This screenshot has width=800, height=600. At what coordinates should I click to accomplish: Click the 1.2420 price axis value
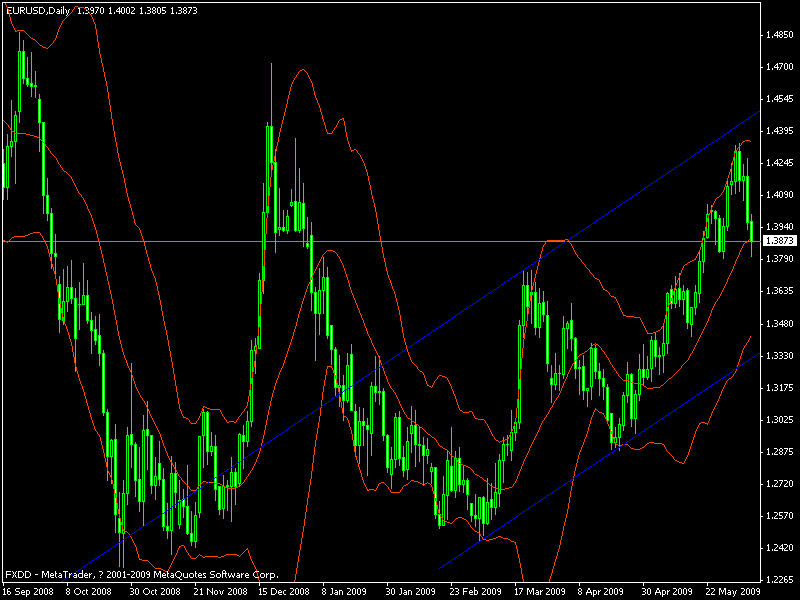coord(780,547)
